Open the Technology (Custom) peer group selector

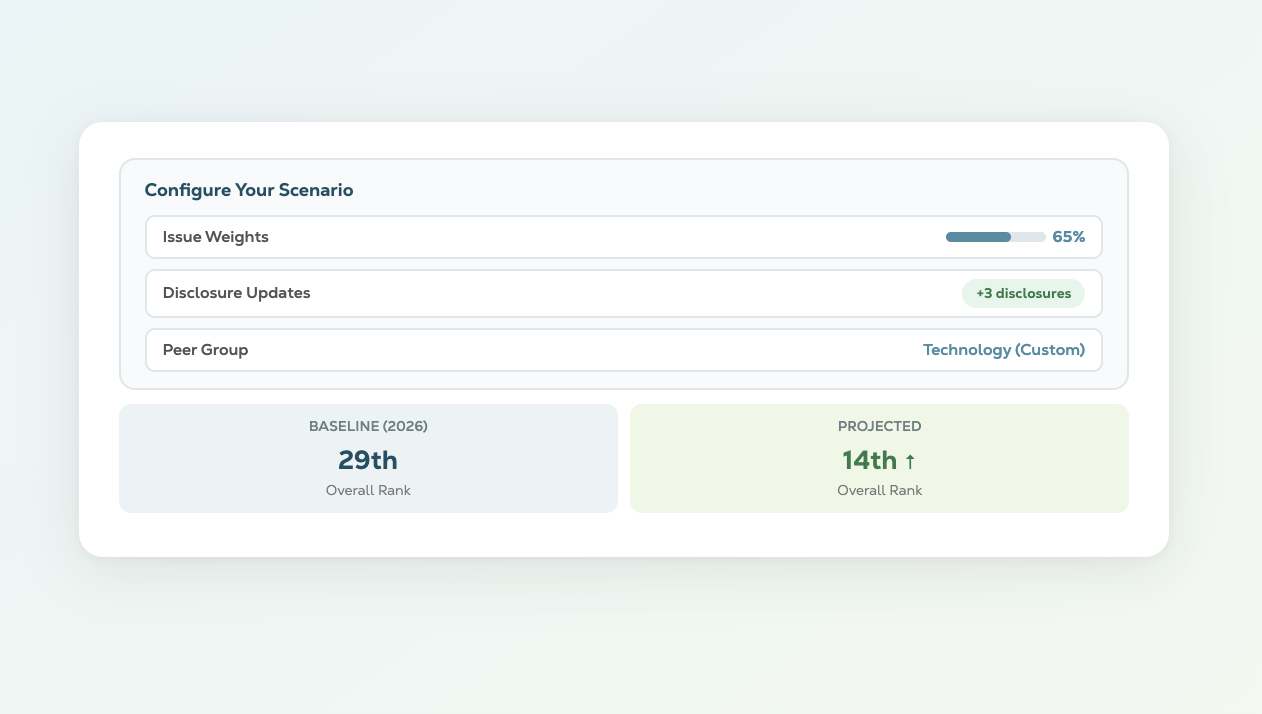pyautogui.click(x=1003, y=350)
